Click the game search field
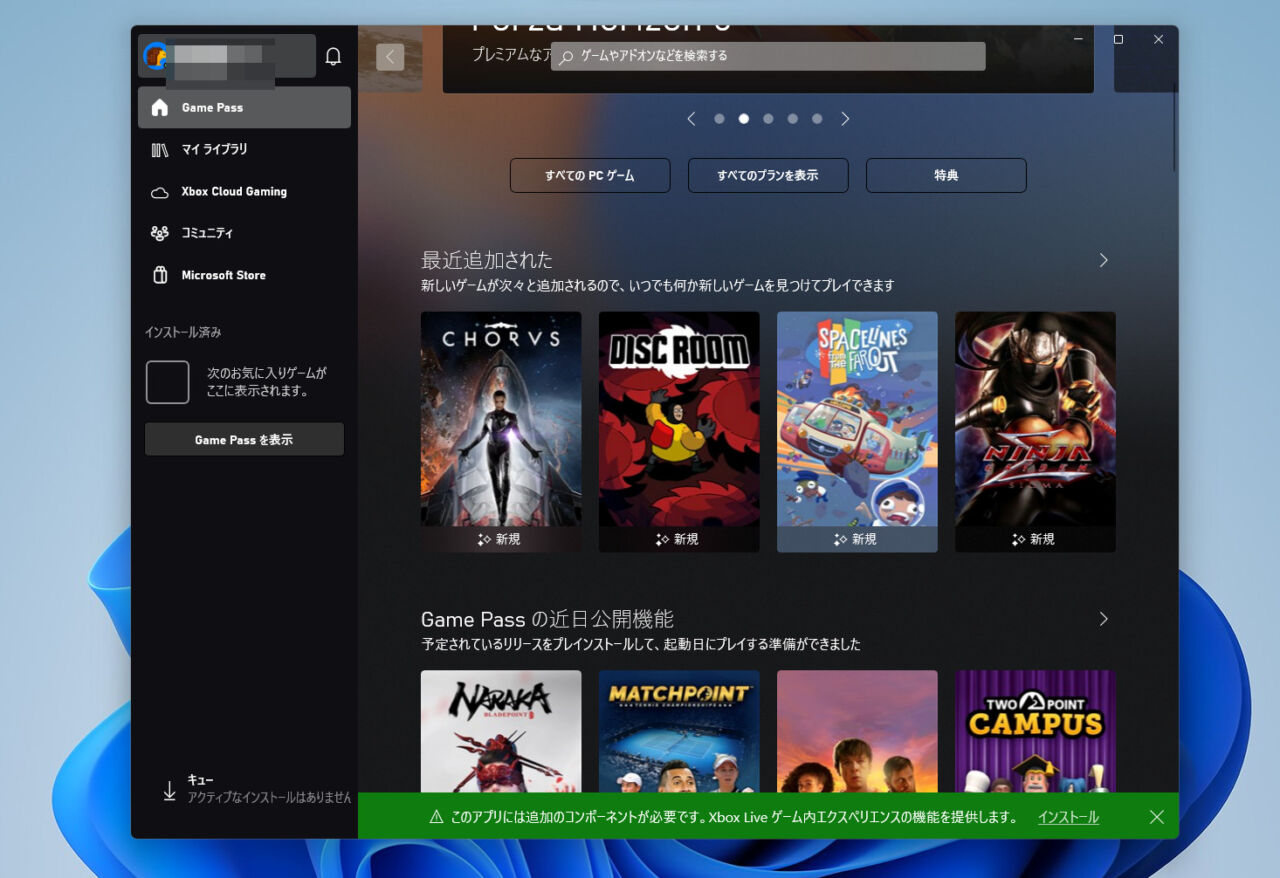 pyautogui.click(x=768, y=57)
